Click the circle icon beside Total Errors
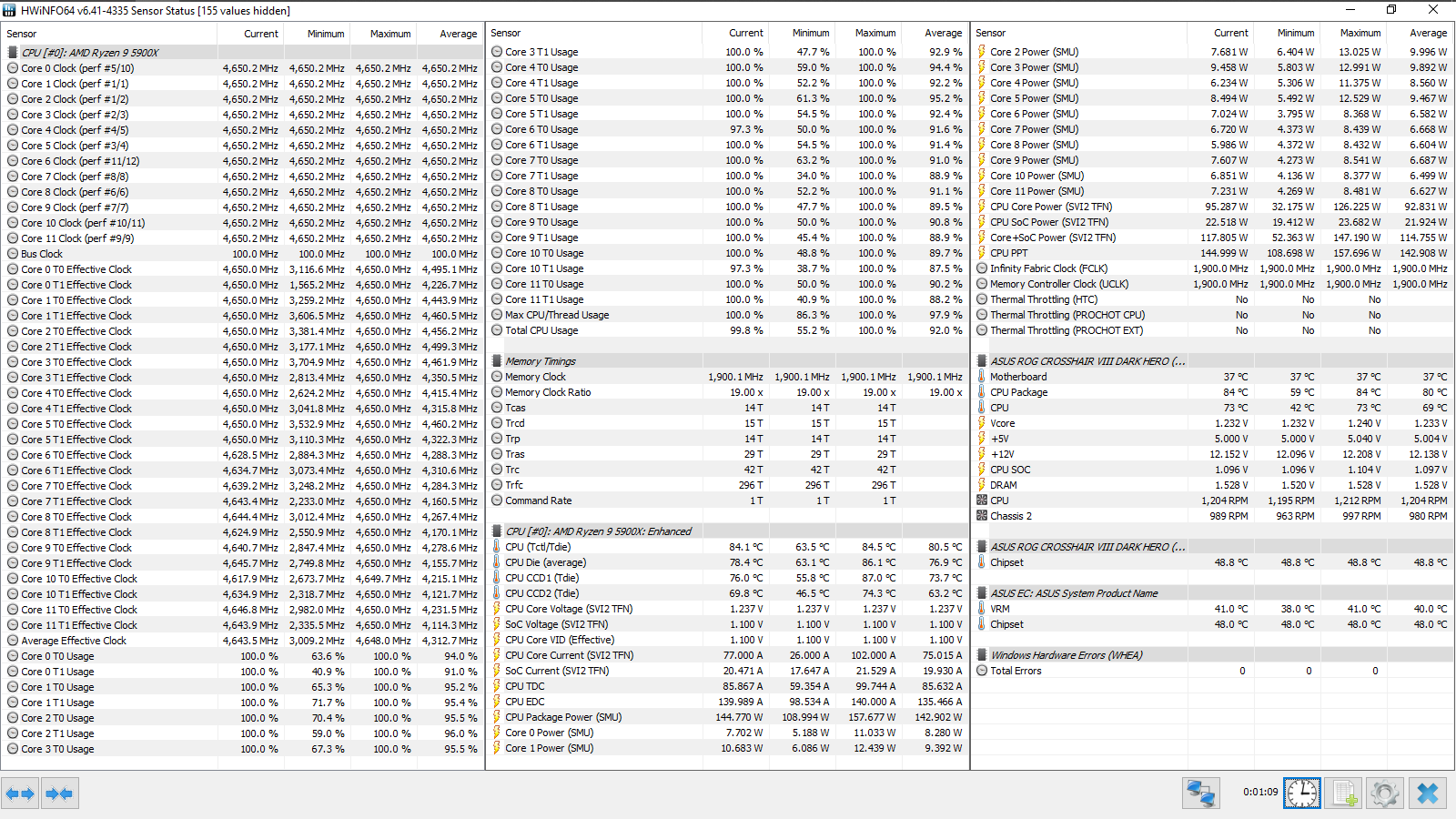The height and width of the screenshot is (819, 1456). coord(982,671)
